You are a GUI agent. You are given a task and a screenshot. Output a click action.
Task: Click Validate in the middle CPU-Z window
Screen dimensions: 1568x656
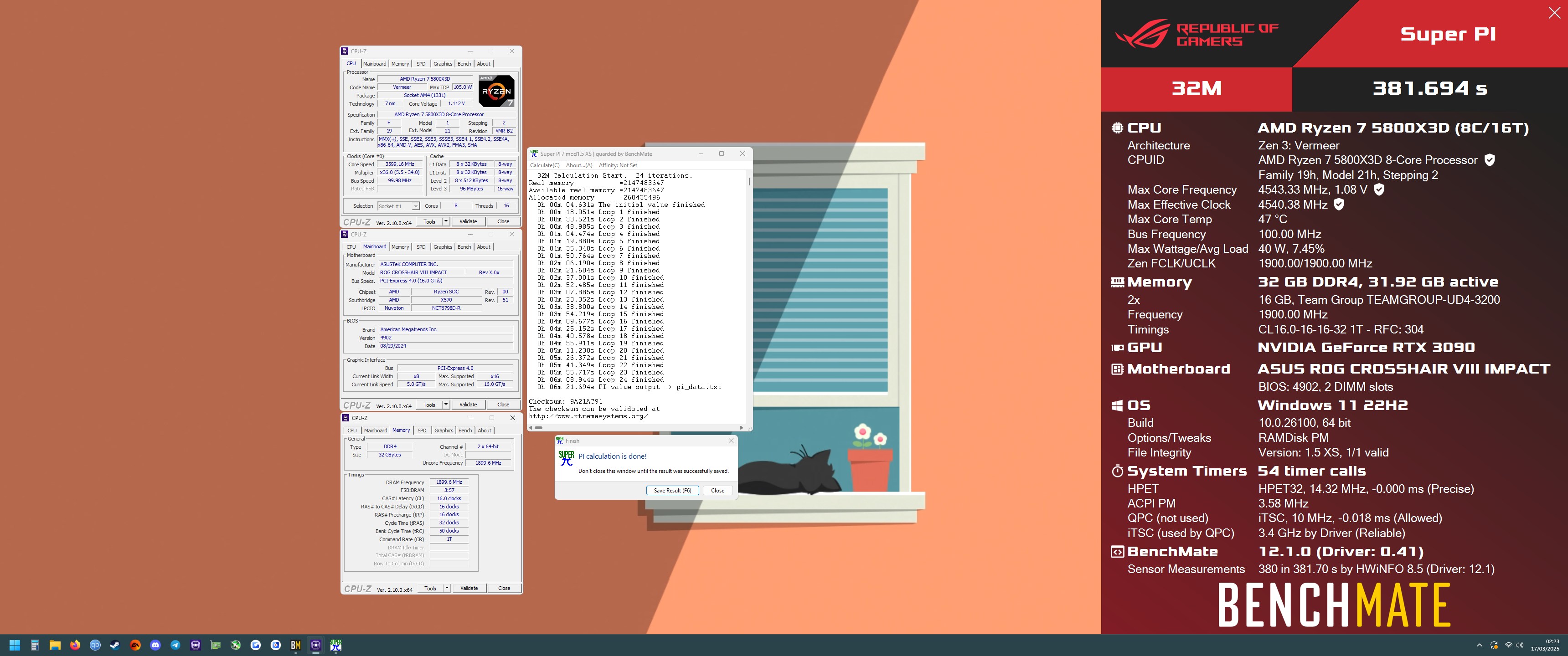(468, 405)
